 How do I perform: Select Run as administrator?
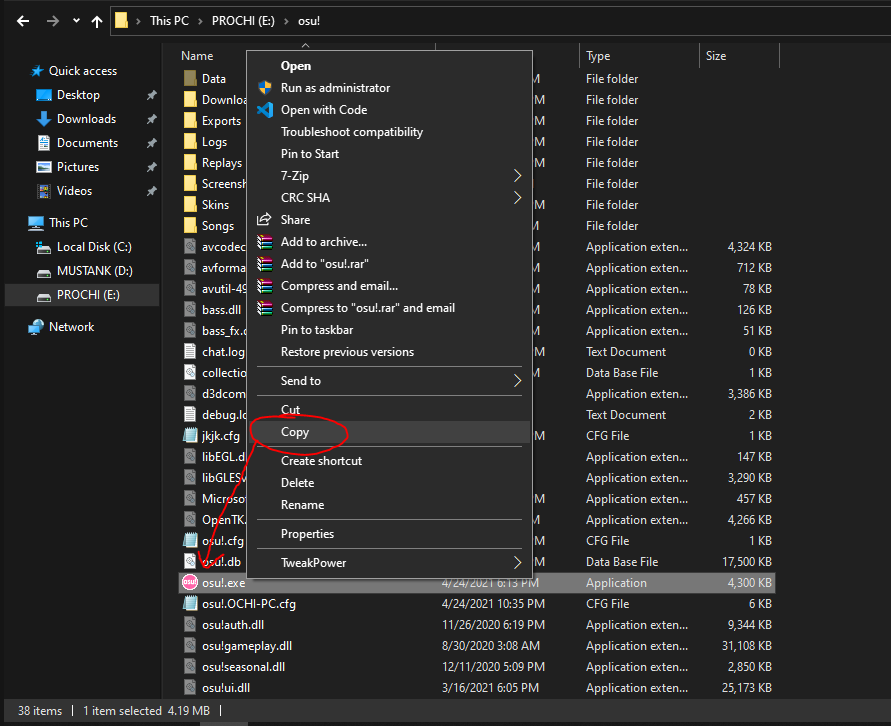coord(389,88)
